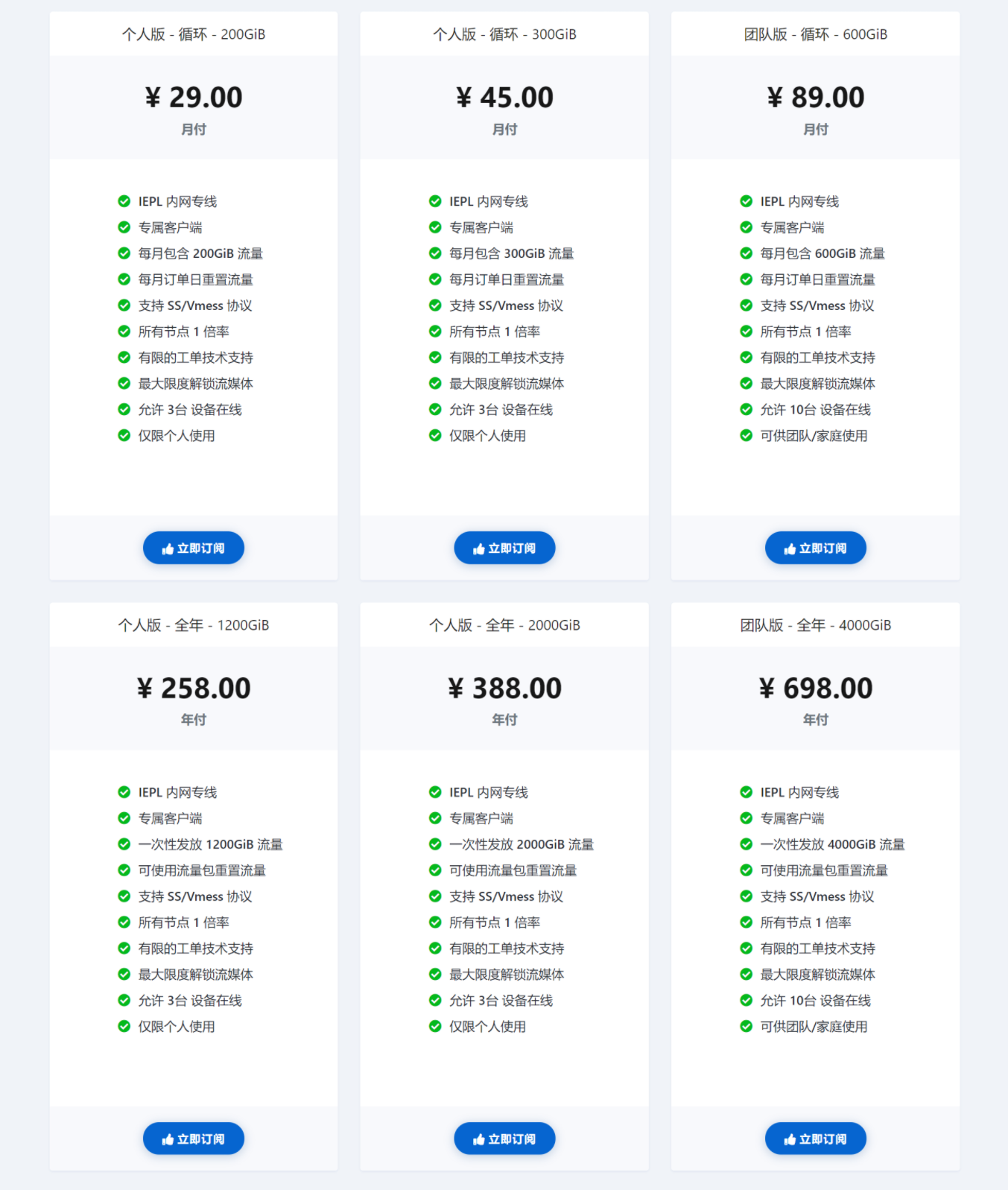
Task: Subscribe to the ¥45.00 monthly 300GiB plan
Action: click(x=504, y=548)
